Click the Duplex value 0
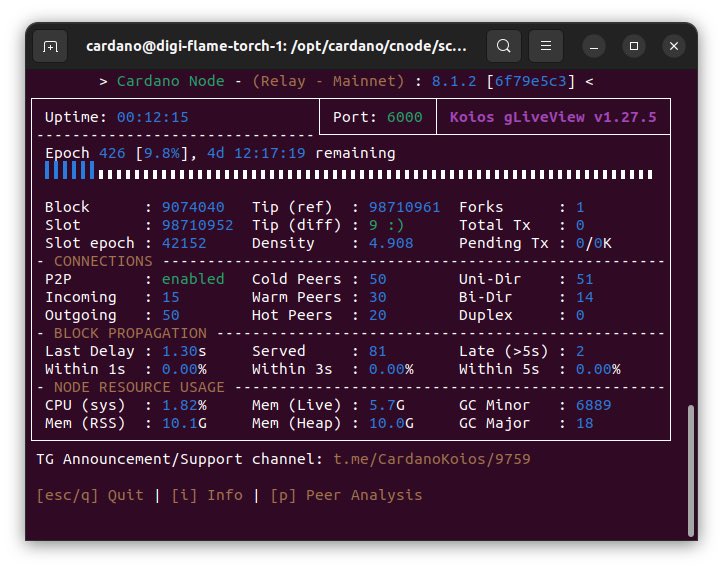 [580, 315]
